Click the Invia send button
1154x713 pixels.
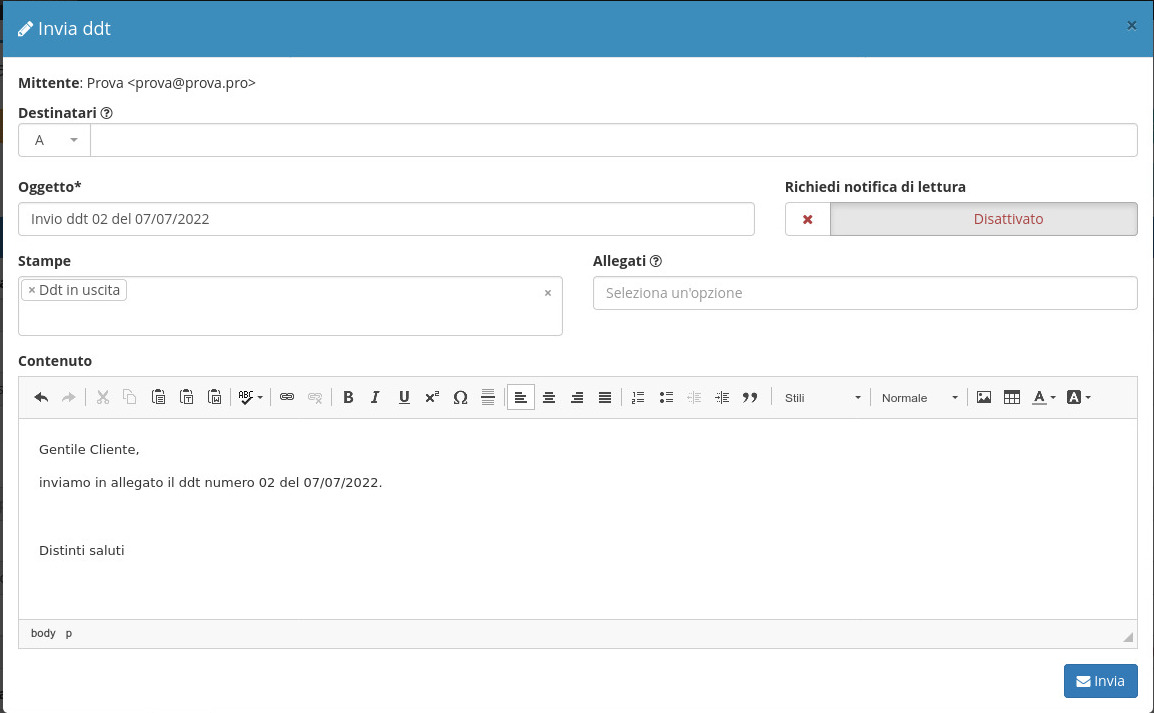(x=1100, y=681)
